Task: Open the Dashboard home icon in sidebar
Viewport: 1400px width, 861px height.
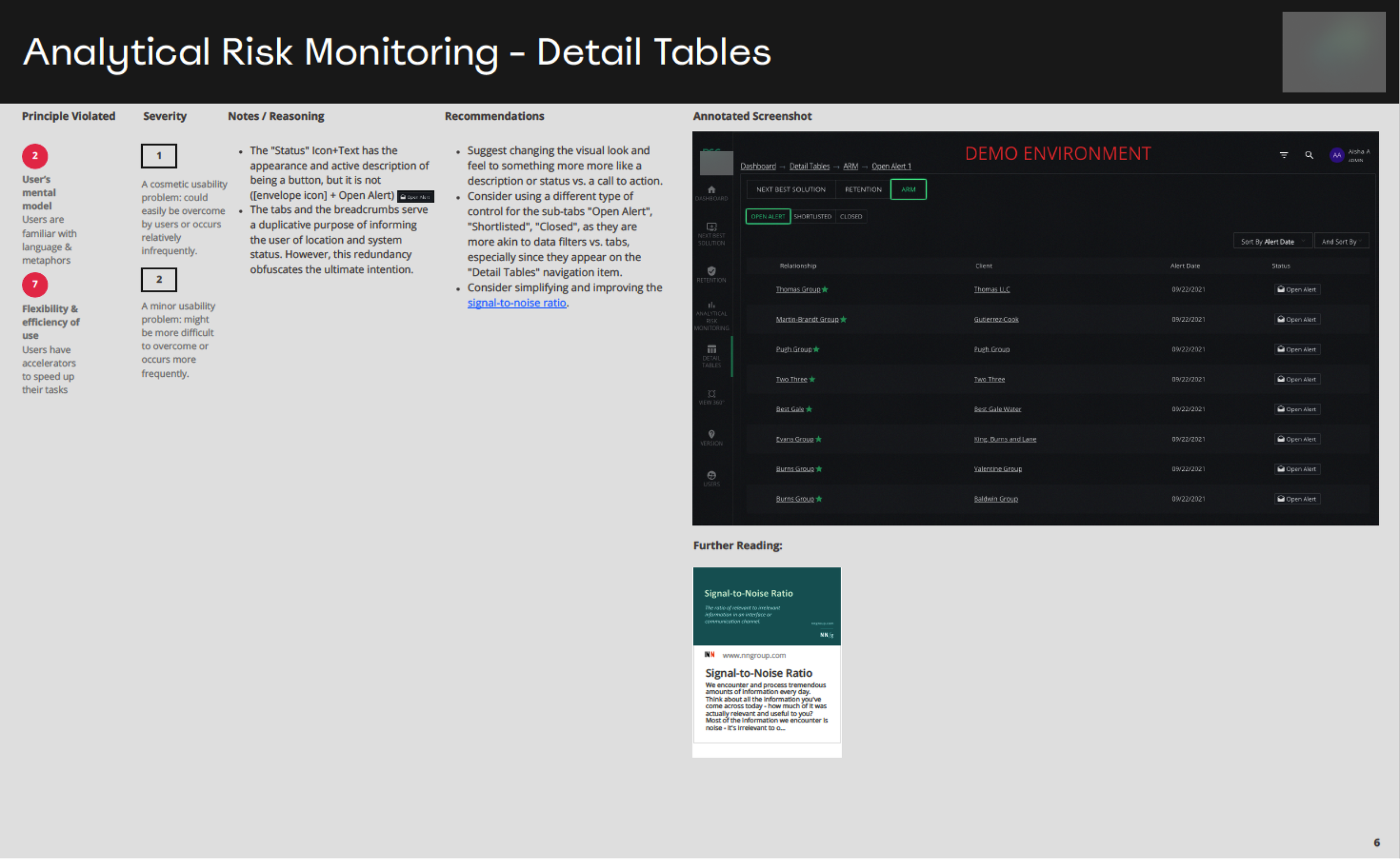Action: click(x=711, y=190)
